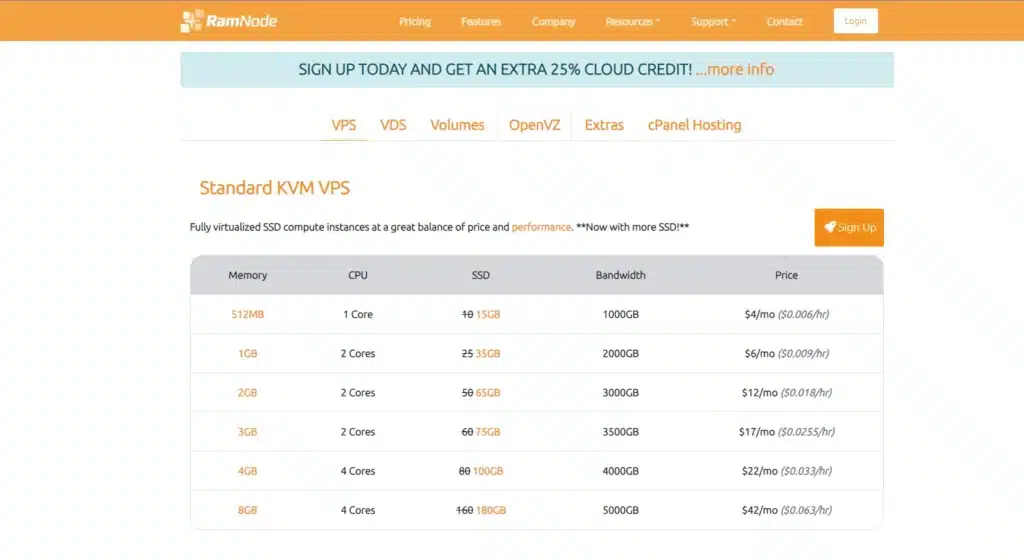Viewport: 1024px width, 558px height.
Task: Click the 75GB SSD value
Action: [x=488, y=432]
